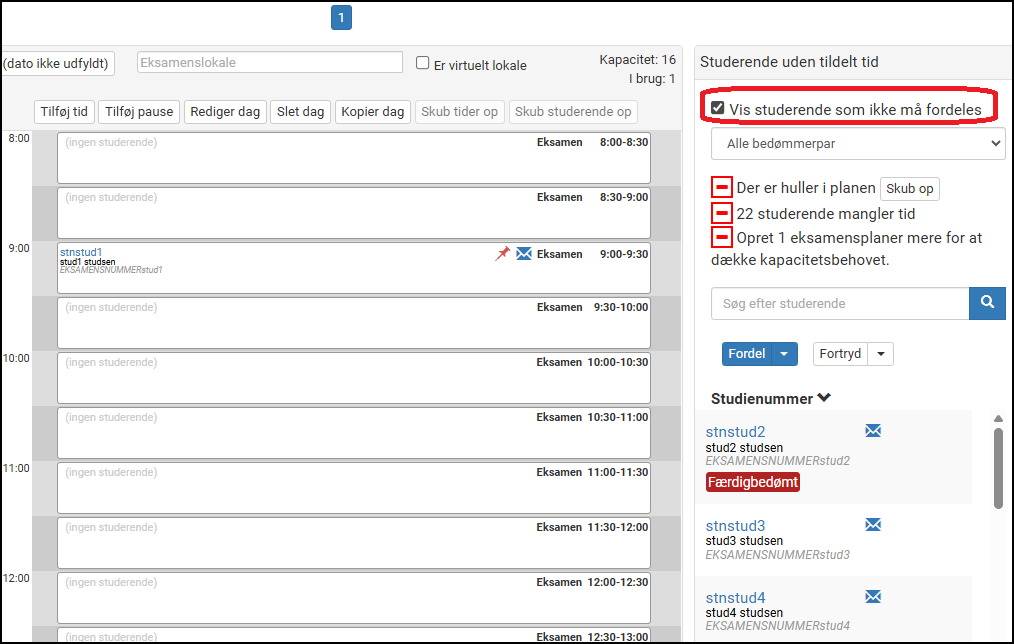
Task: Open the 'Alle bedømmerpar' dropdown
Action: pyautogui.click(x=857, y=144)
